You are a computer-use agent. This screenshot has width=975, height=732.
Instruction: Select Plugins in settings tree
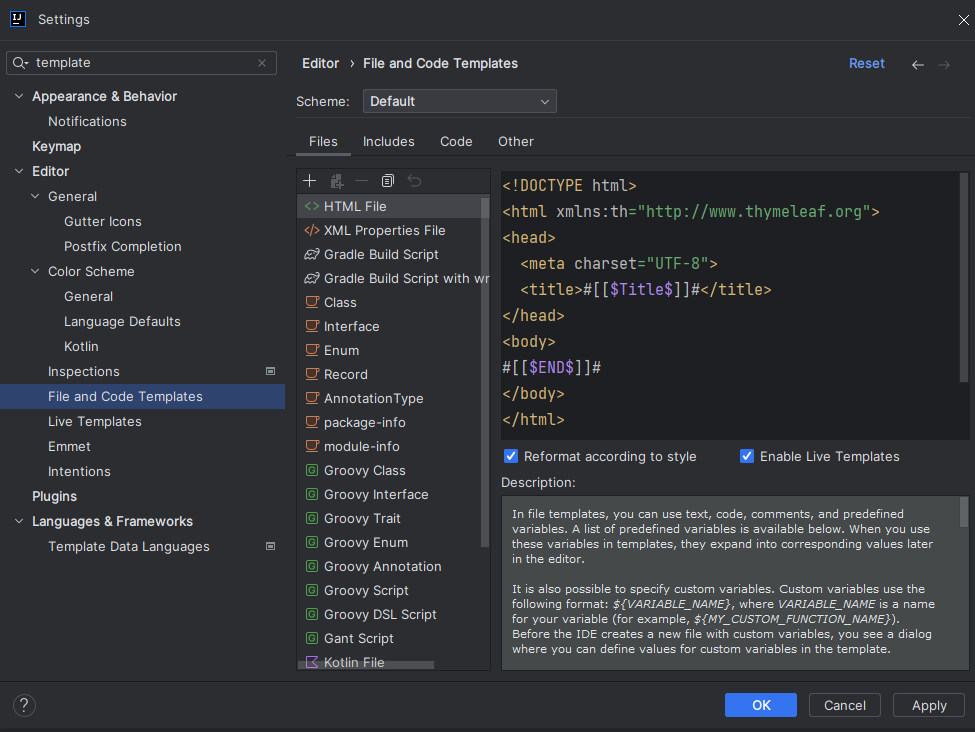click(55, 496)
